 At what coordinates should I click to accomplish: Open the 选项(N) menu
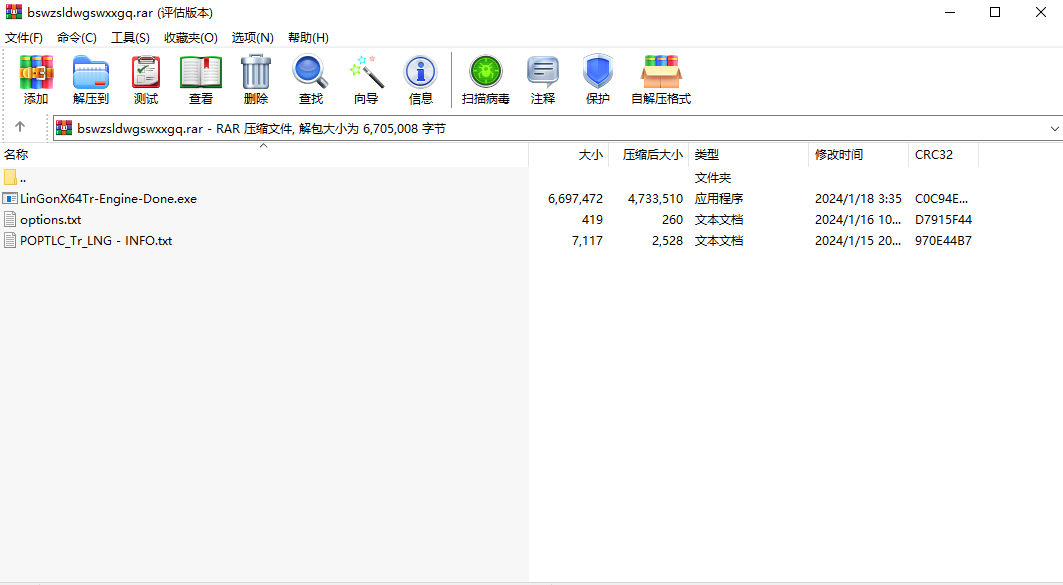click(x=252, y=38)
